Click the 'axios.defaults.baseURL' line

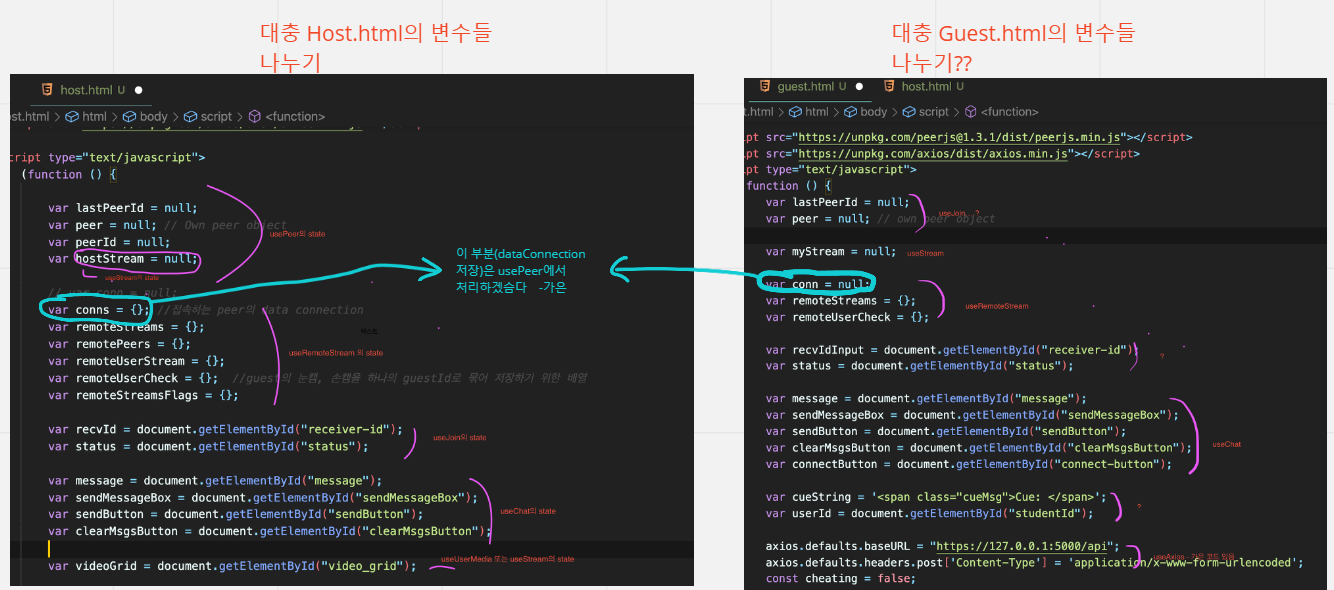942,547
